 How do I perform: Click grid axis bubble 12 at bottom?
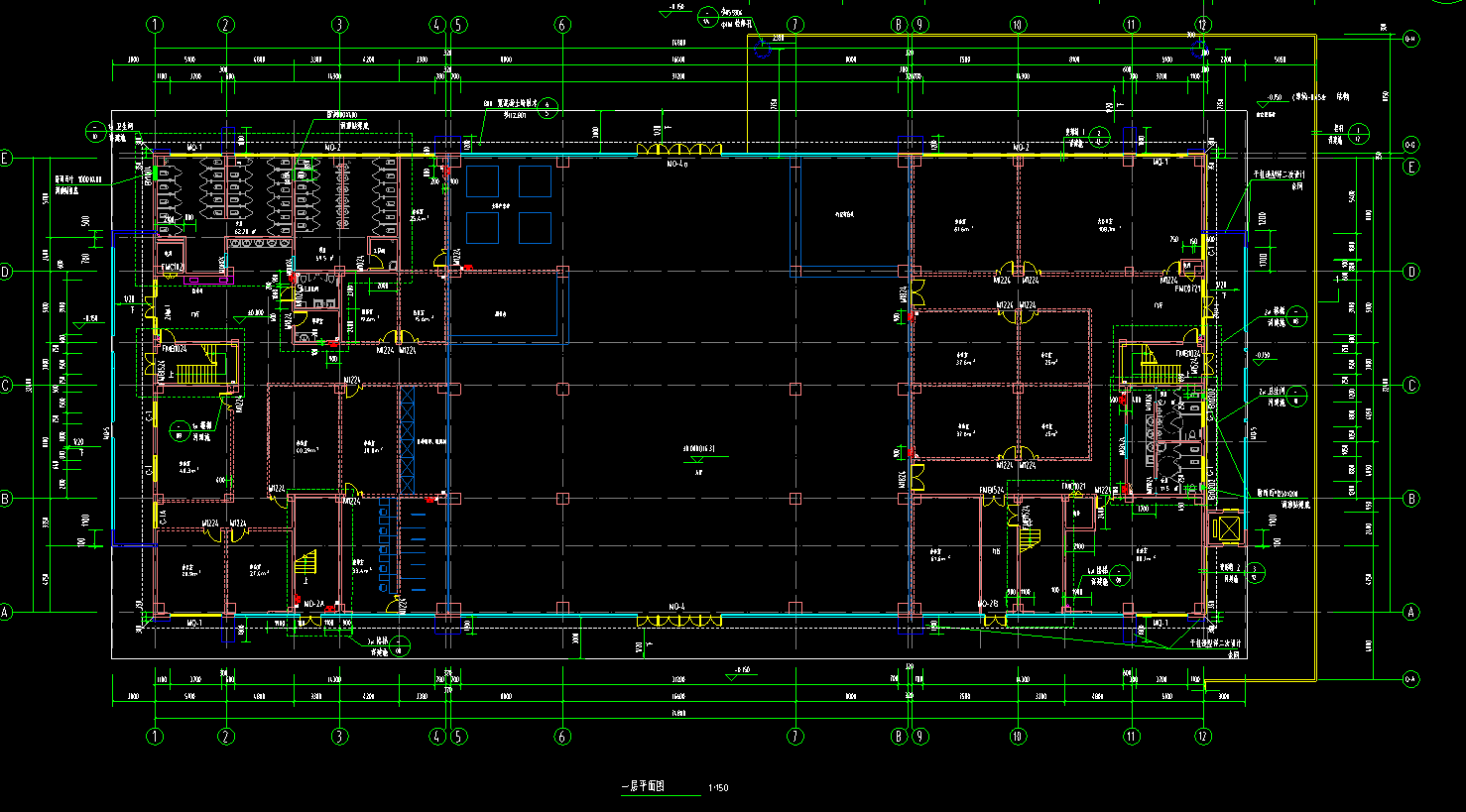point(1202,737)
